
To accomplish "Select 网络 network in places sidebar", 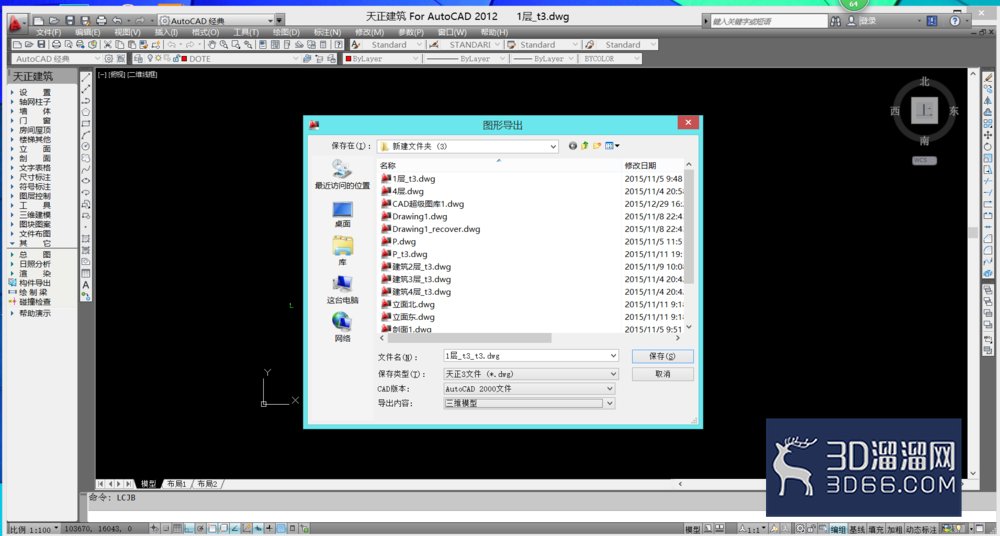I will [342, 327].
